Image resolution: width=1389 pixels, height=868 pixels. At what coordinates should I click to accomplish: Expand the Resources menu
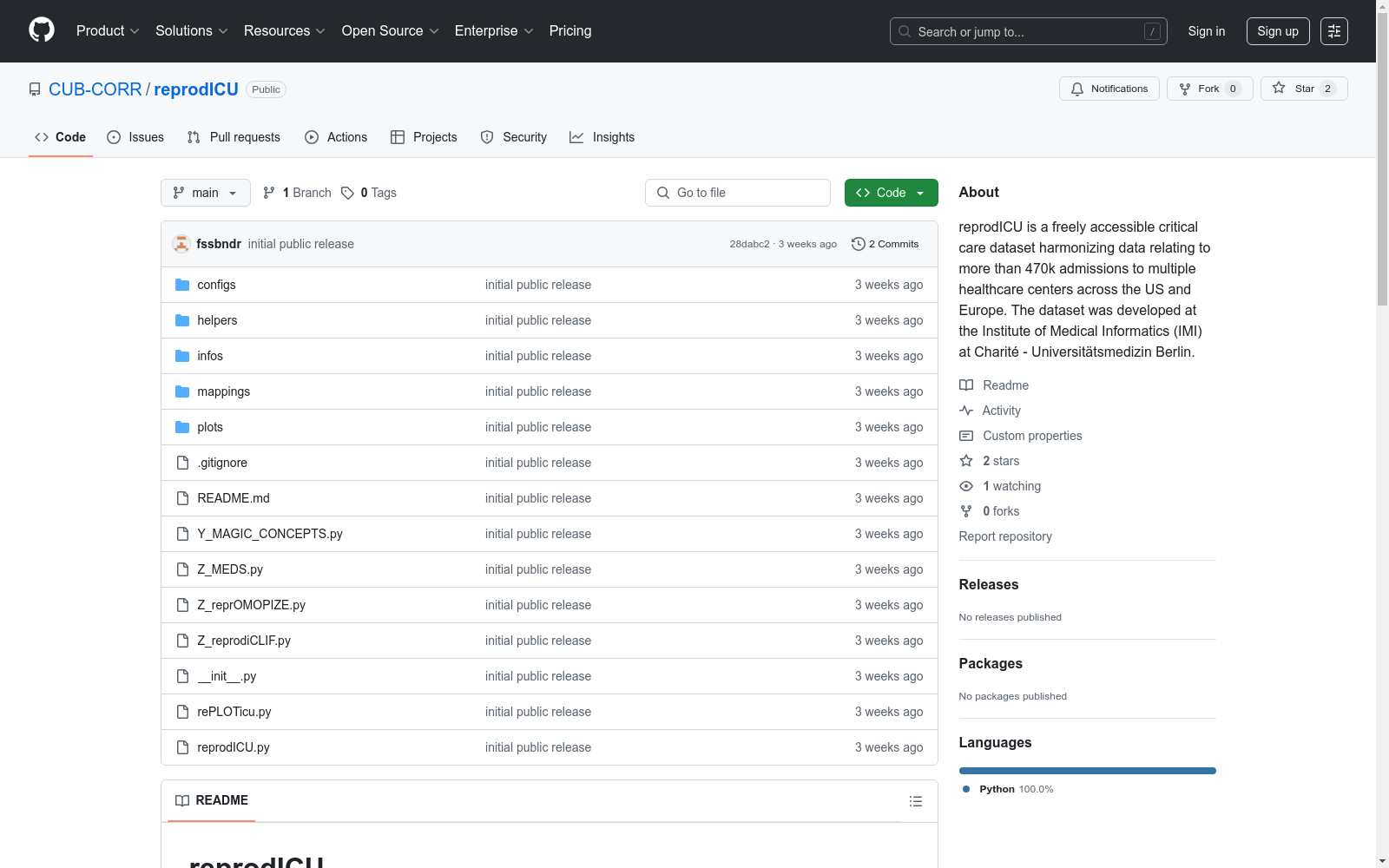coord(284,30)
